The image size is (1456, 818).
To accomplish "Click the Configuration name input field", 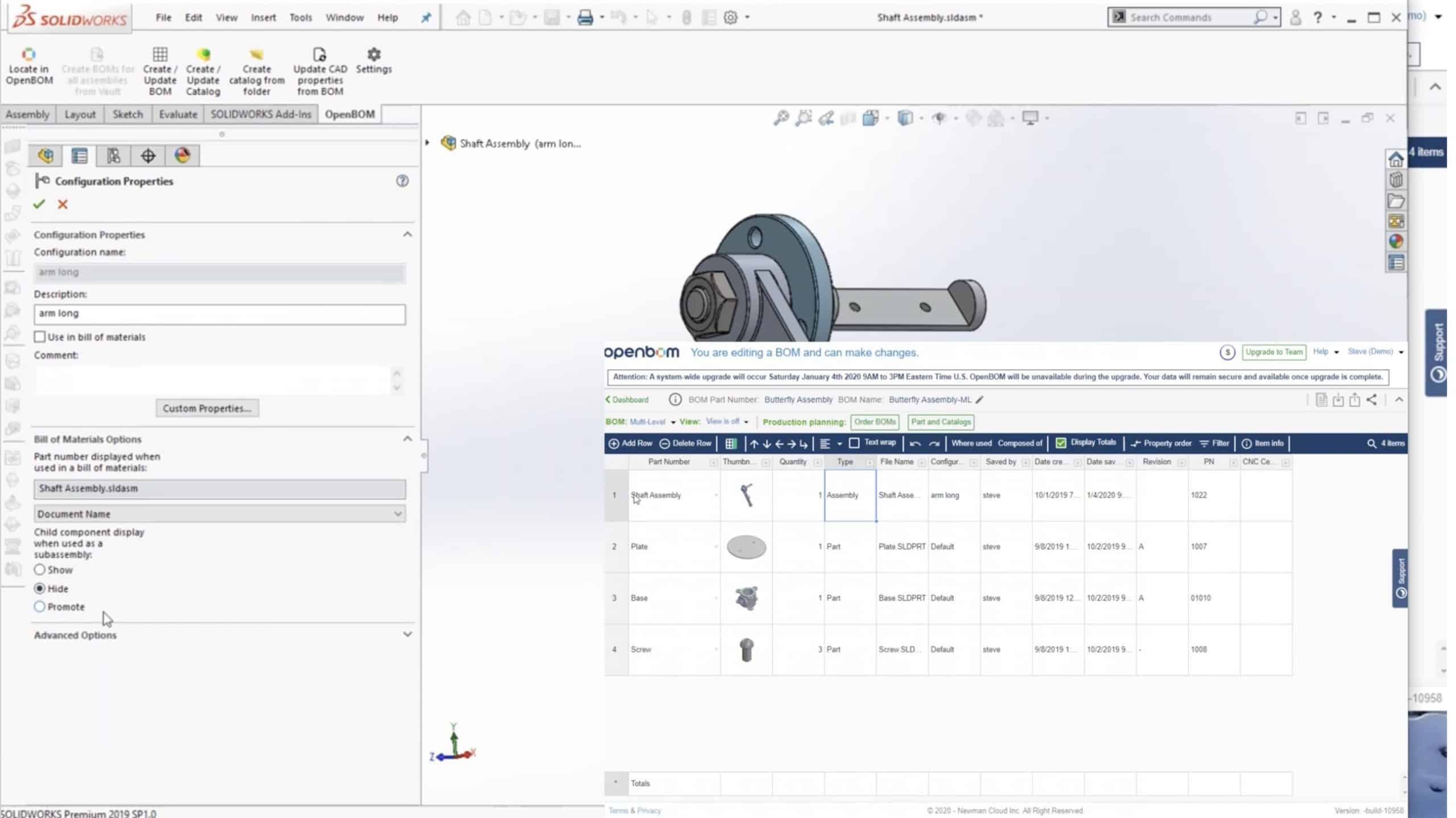I will click(220, 271).
